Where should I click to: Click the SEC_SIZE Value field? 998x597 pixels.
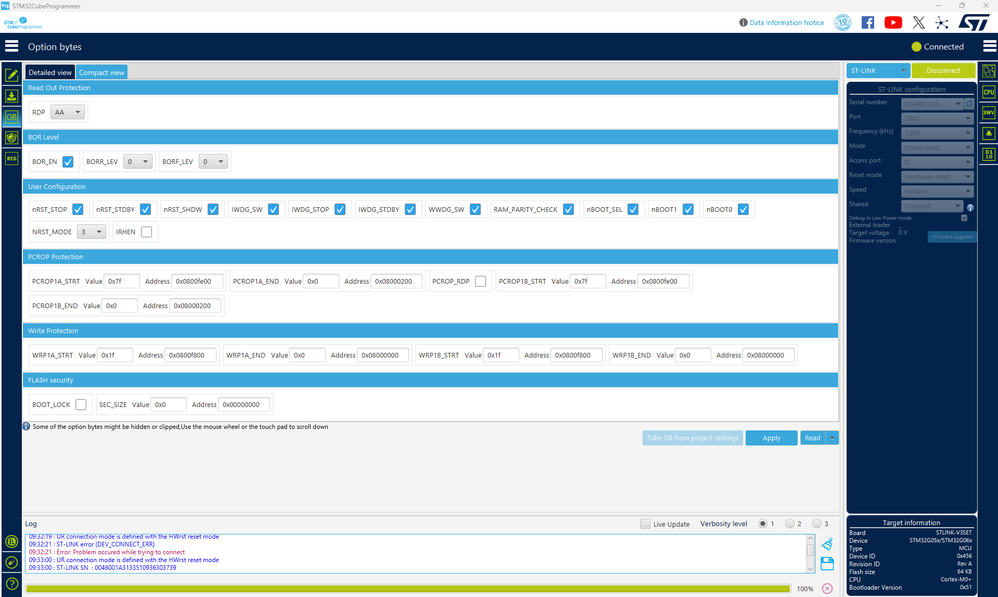pos(168,404)
